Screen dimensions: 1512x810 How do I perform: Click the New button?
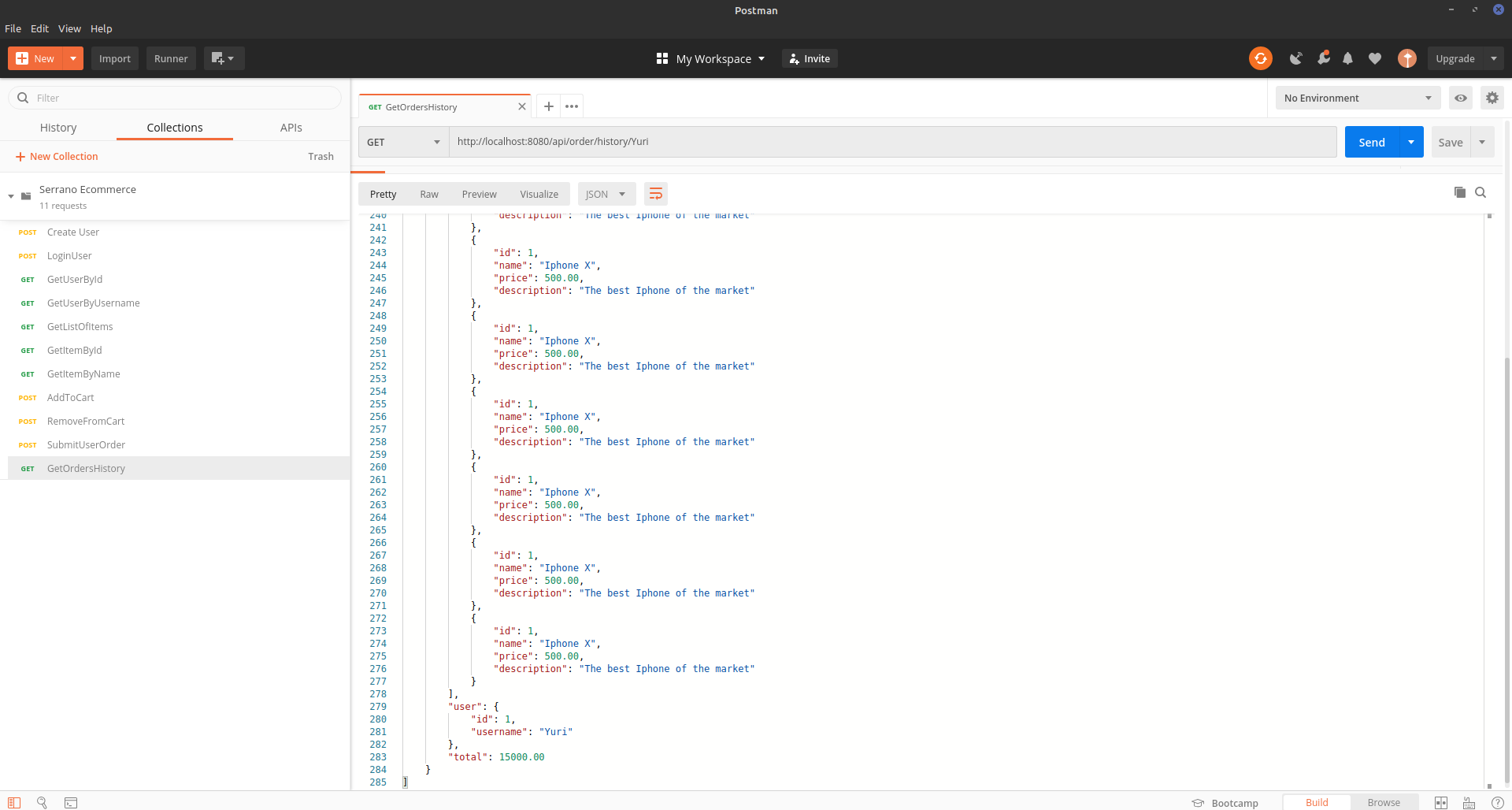[35, 58]
